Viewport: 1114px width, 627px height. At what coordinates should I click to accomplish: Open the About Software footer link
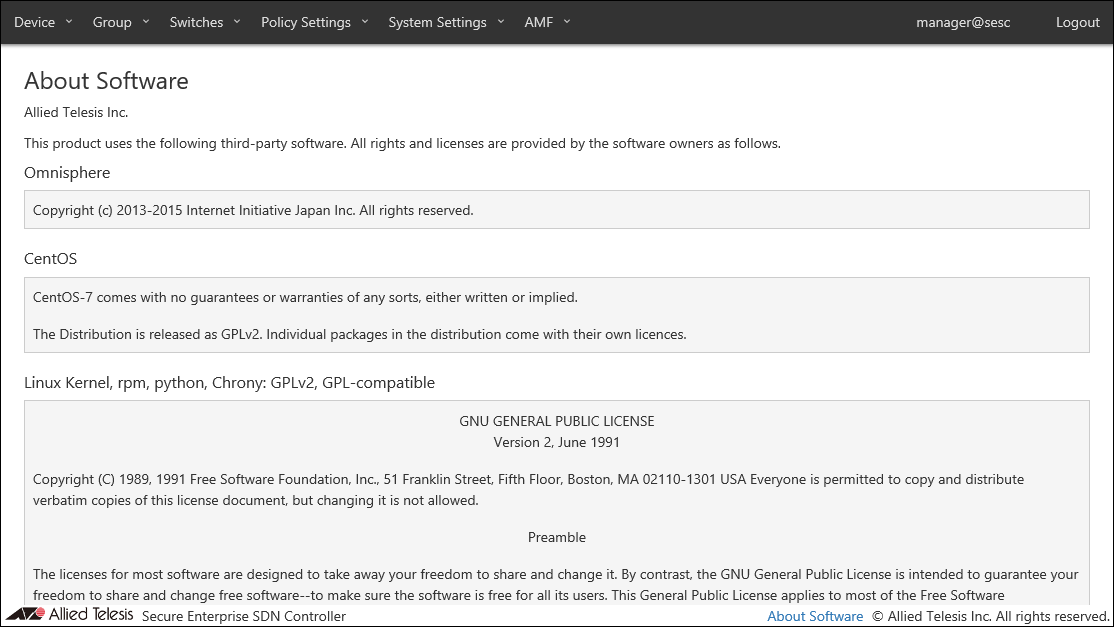[x=814, y=616]
